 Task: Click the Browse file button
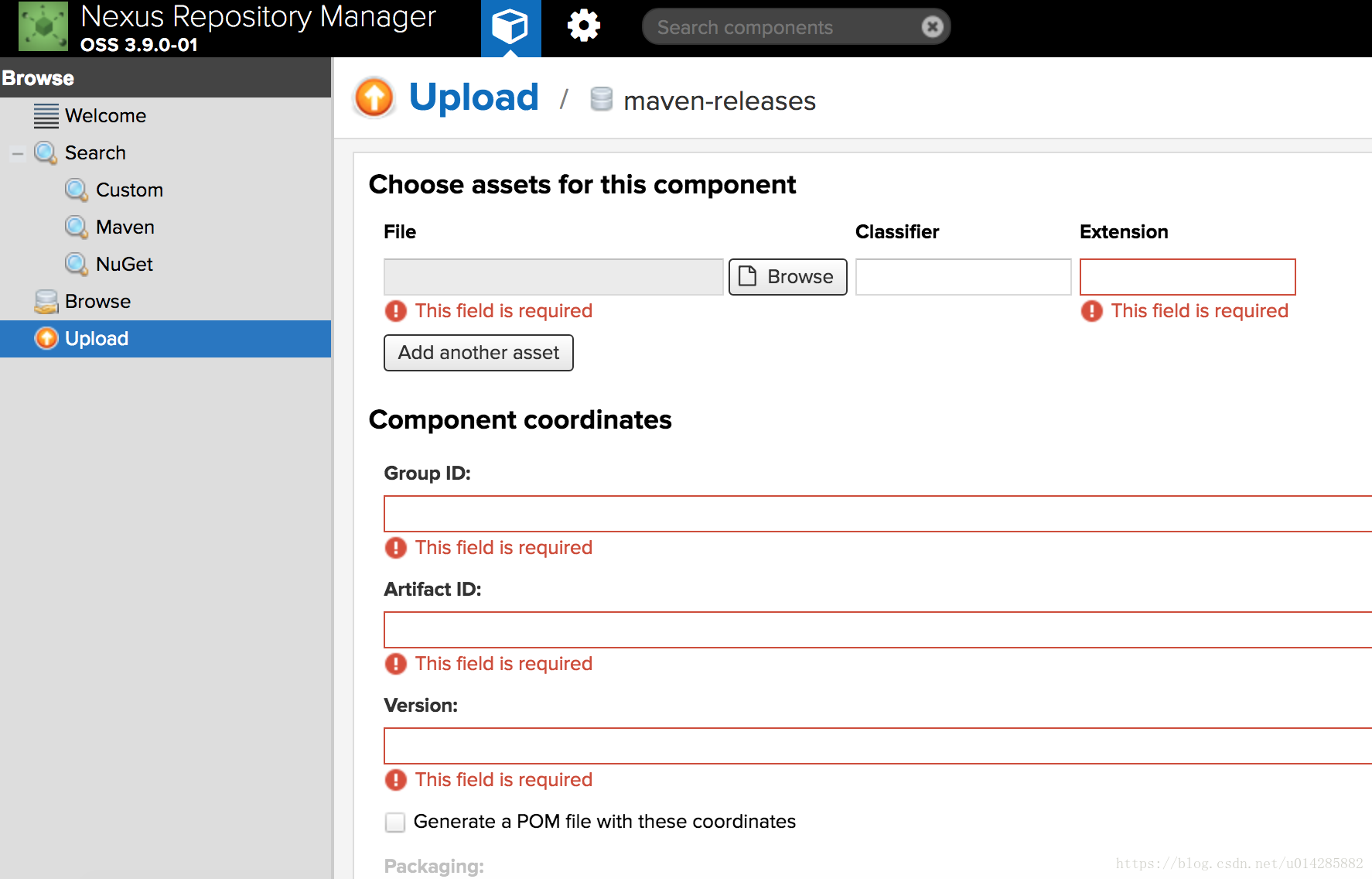[787, 277]
